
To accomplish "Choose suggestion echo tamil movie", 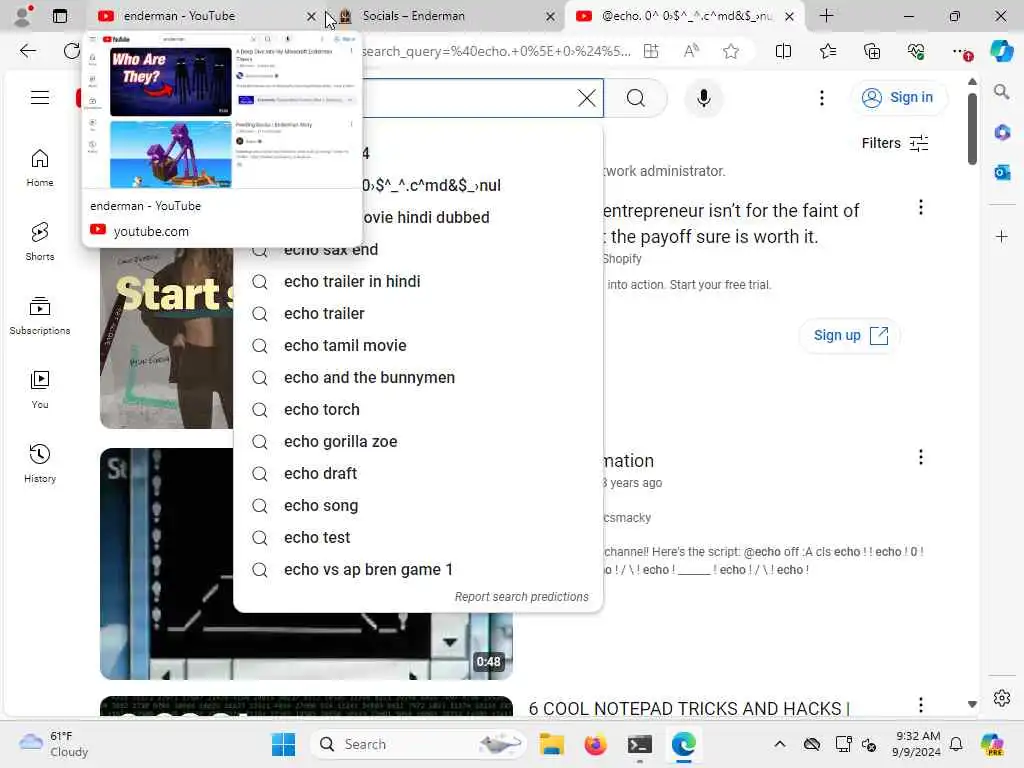I will (418, 345).
